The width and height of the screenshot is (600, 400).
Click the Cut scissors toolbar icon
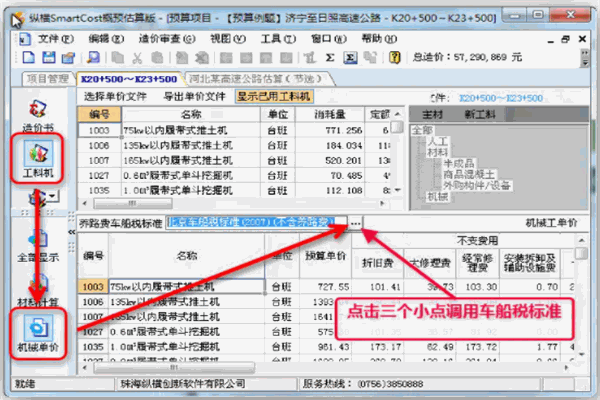(137, 57)
